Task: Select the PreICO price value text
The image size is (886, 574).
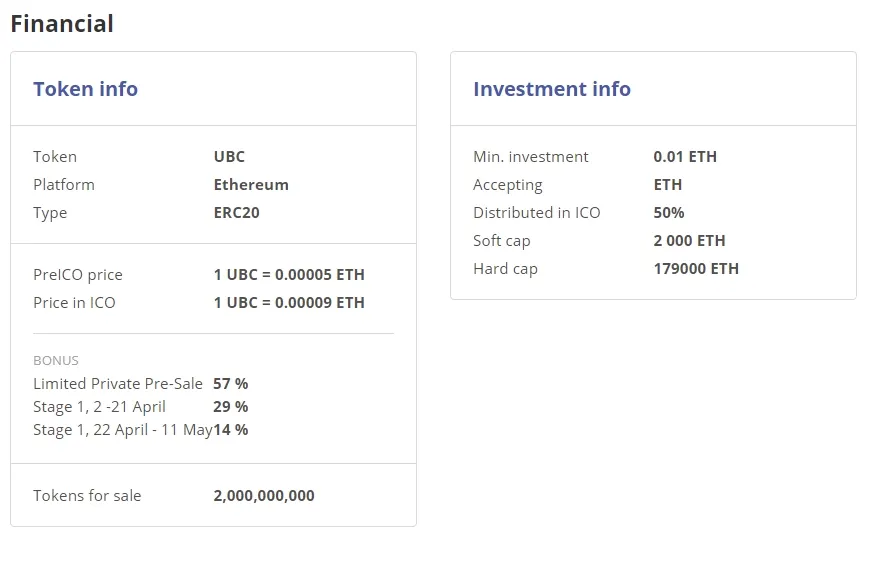Action: tap(289, 275)
